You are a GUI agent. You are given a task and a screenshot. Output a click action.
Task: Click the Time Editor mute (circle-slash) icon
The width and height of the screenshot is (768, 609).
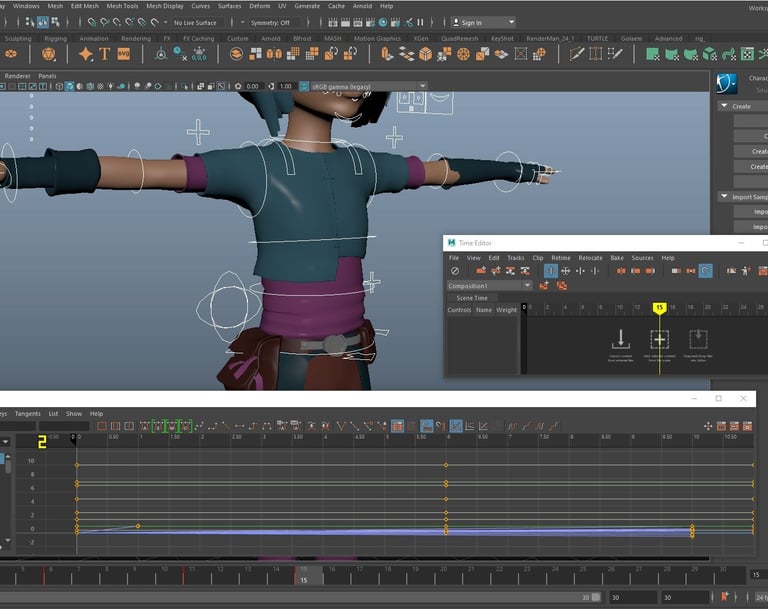(x=455, y=271)
